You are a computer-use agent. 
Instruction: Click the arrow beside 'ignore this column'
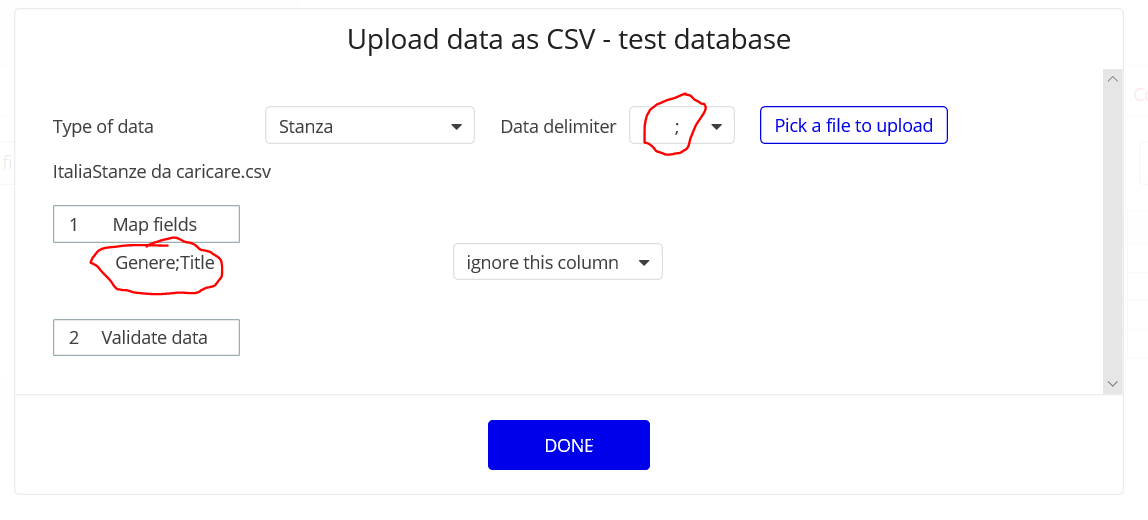(x=644, y=263)
